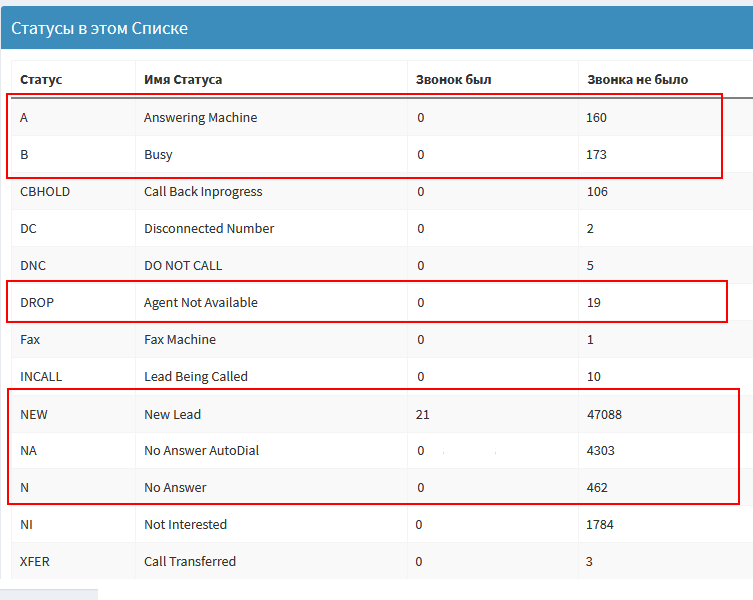Click the 462 value in No Answer row
The width and height of the screenshot is (753, 600).
point(597,488)
